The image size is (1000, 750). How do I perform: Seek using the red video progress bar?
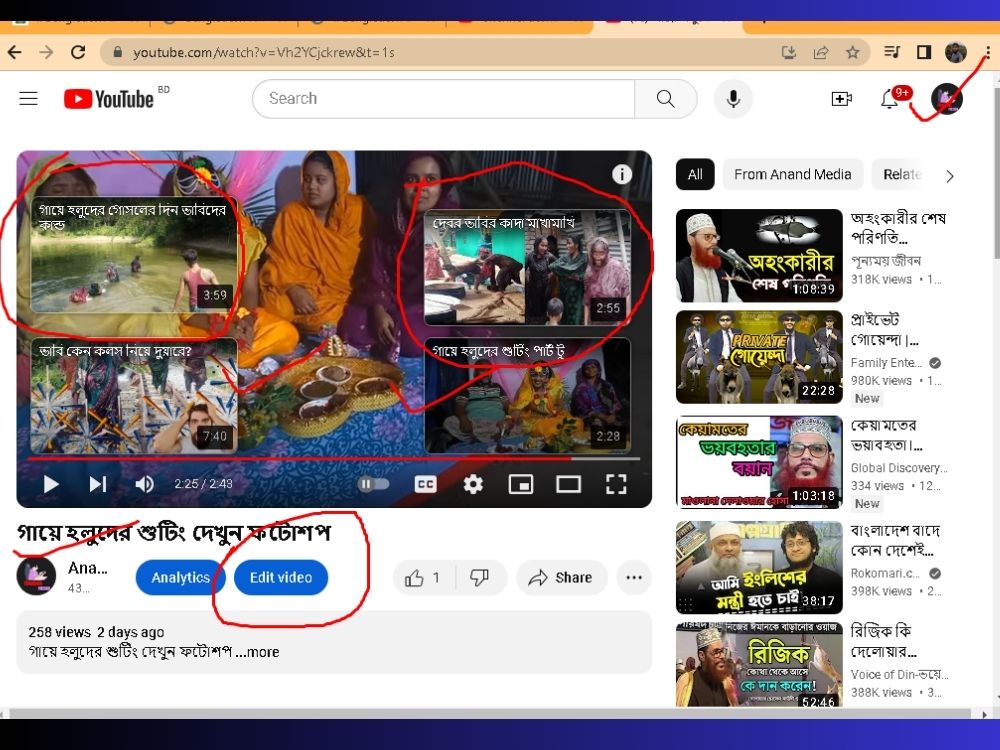[x=333, y=459]
